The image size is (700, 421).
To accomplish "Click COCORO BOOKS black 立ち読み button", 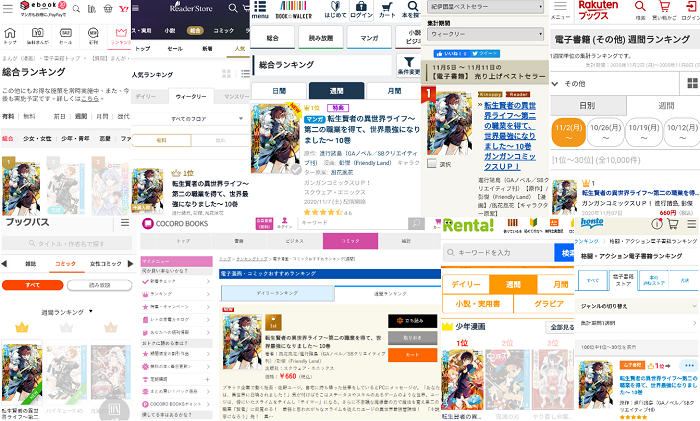I will [412, 321].
